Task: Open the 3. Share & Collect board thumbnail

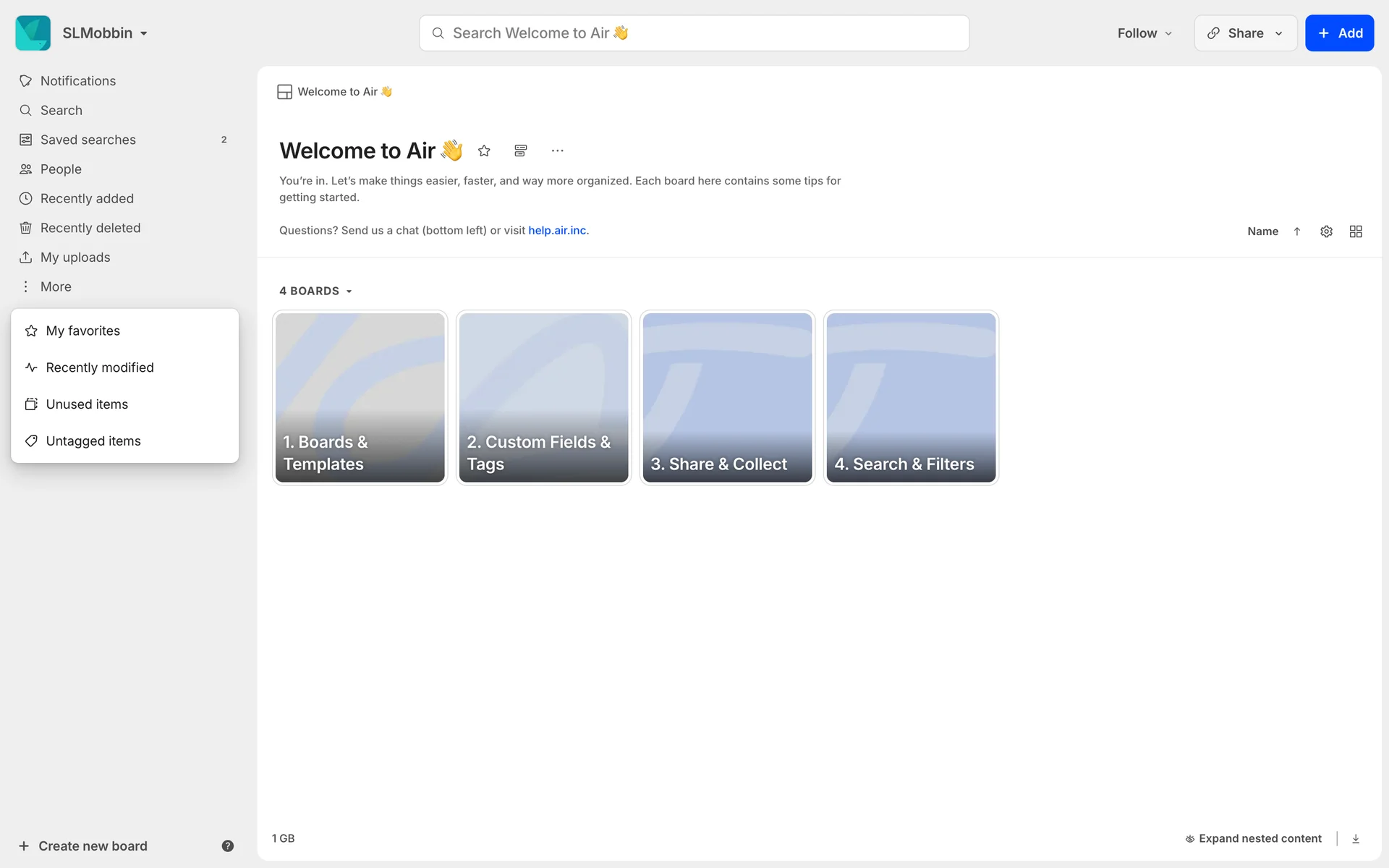Action: tap(727, 397)
